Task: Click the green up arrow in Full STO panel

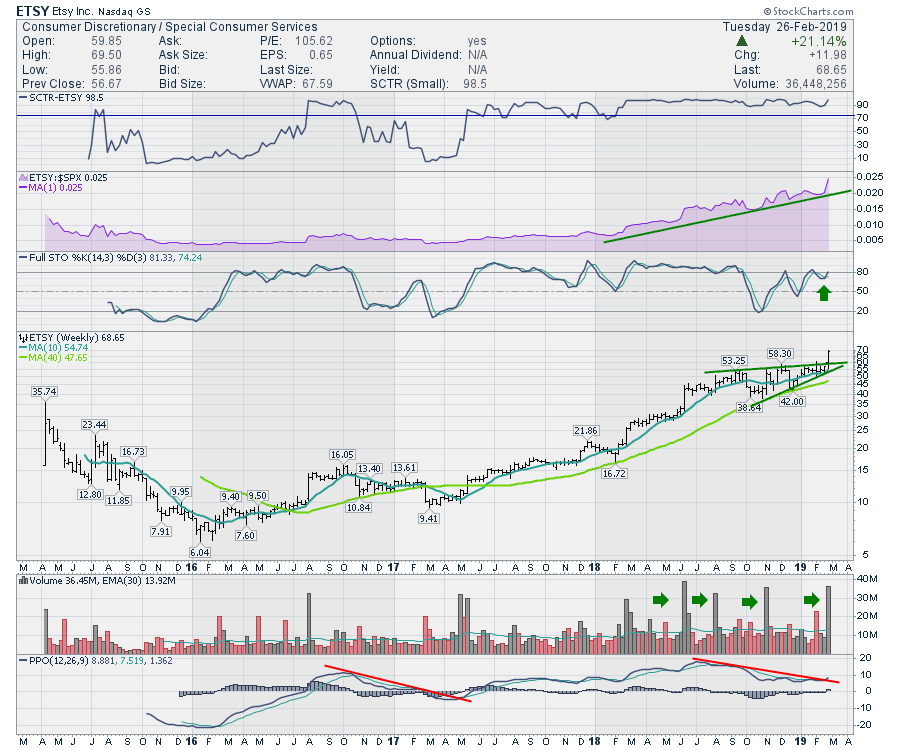Action: click(823, 293)
